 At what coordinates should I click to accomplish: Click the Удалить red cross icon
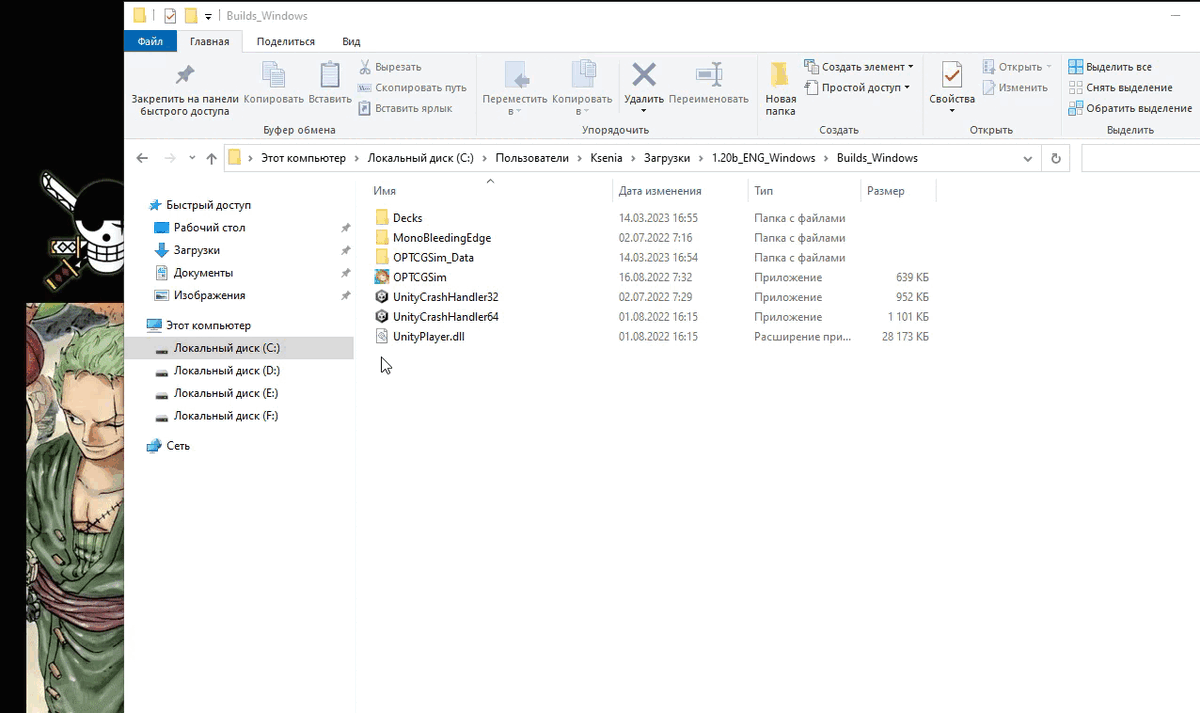(x=644, y=75)
